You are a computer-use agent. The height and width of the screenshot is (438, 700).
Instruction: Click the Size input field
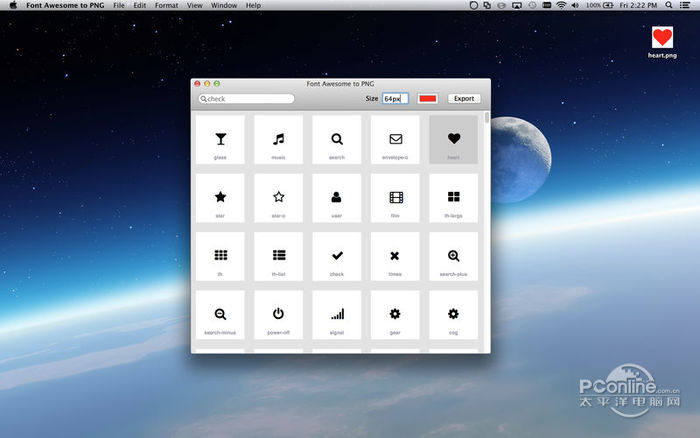(x=395, y=99)
